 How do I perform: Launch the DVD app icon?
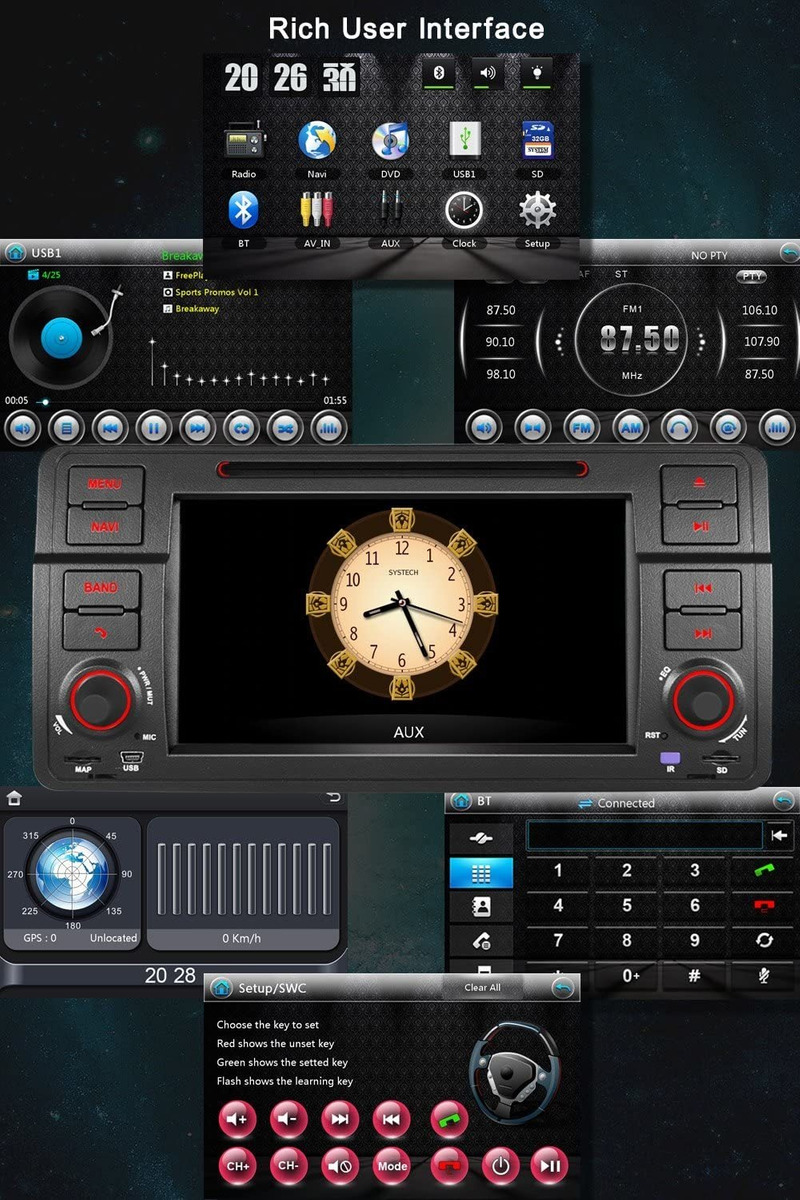click(390, 142)
